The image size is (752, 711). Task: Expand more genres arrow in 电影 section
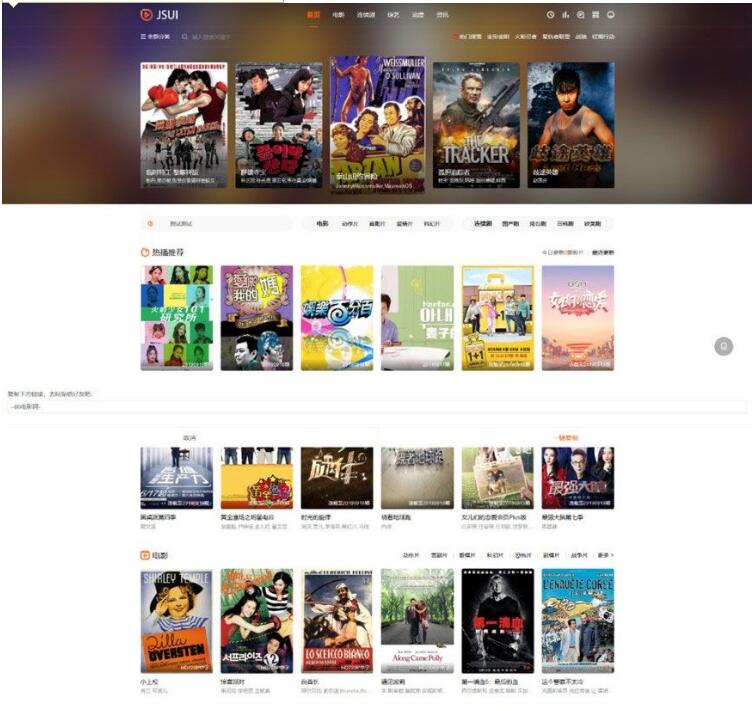point(606,555)
